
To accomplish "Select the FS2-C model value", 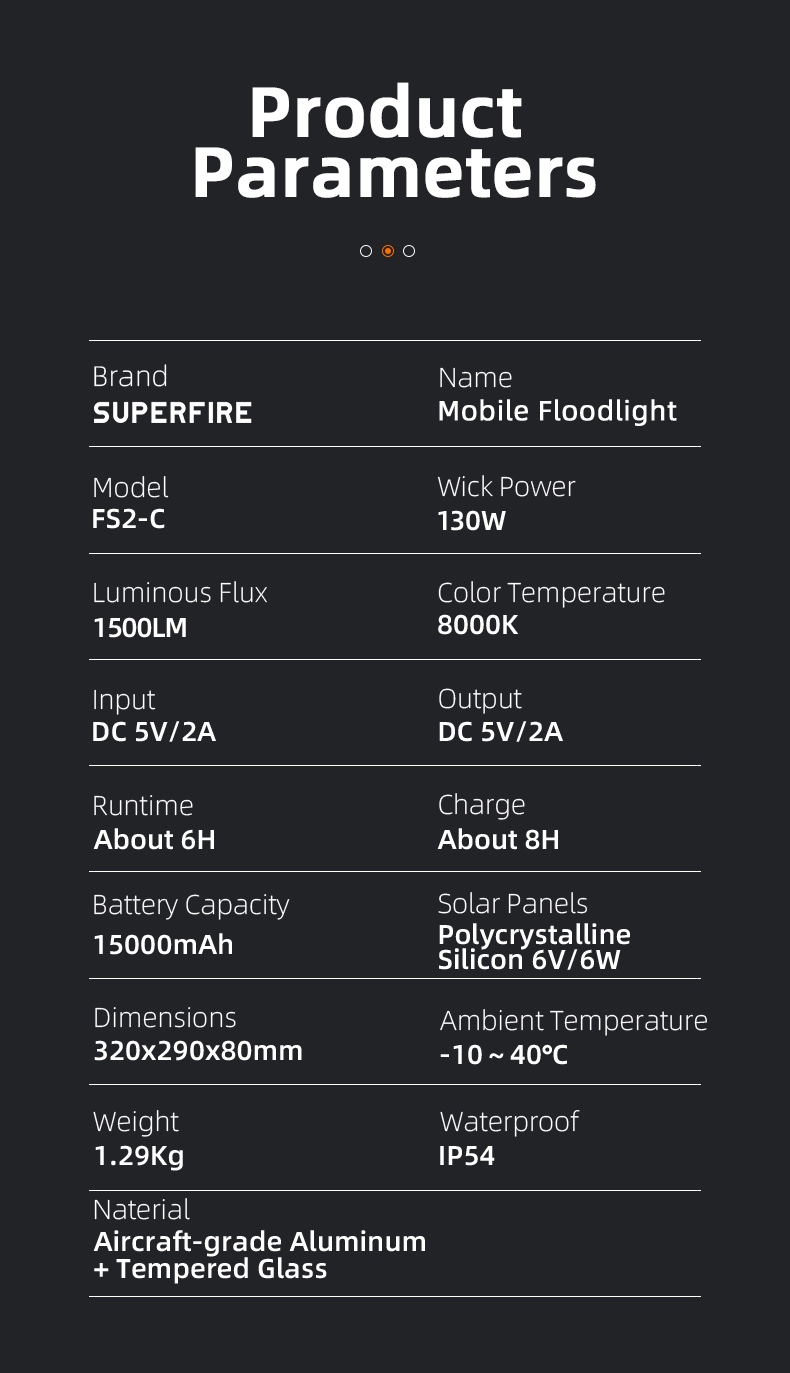I will coord(128,520).
